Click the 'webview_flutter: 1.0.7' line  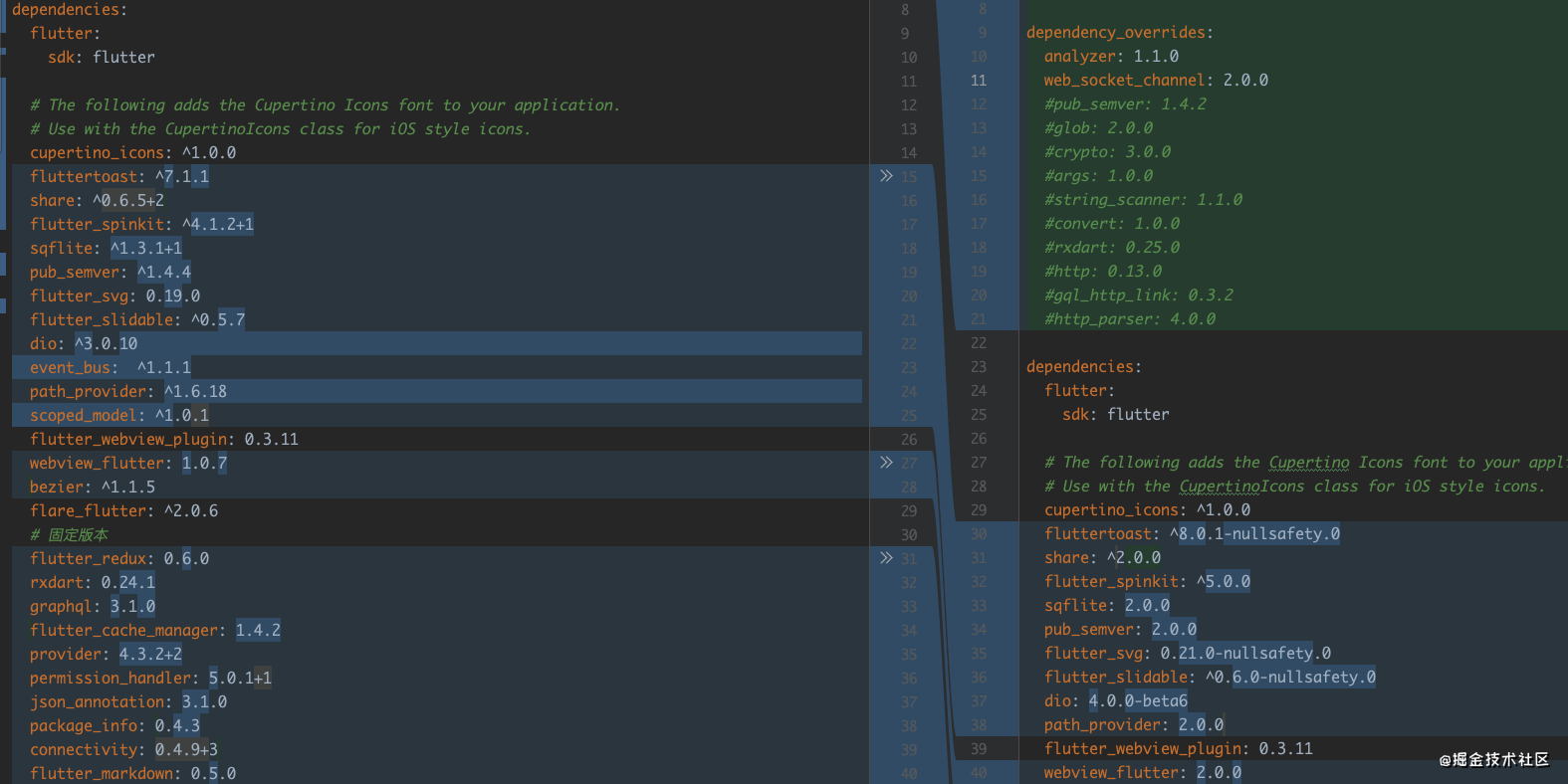pos(128,463)
